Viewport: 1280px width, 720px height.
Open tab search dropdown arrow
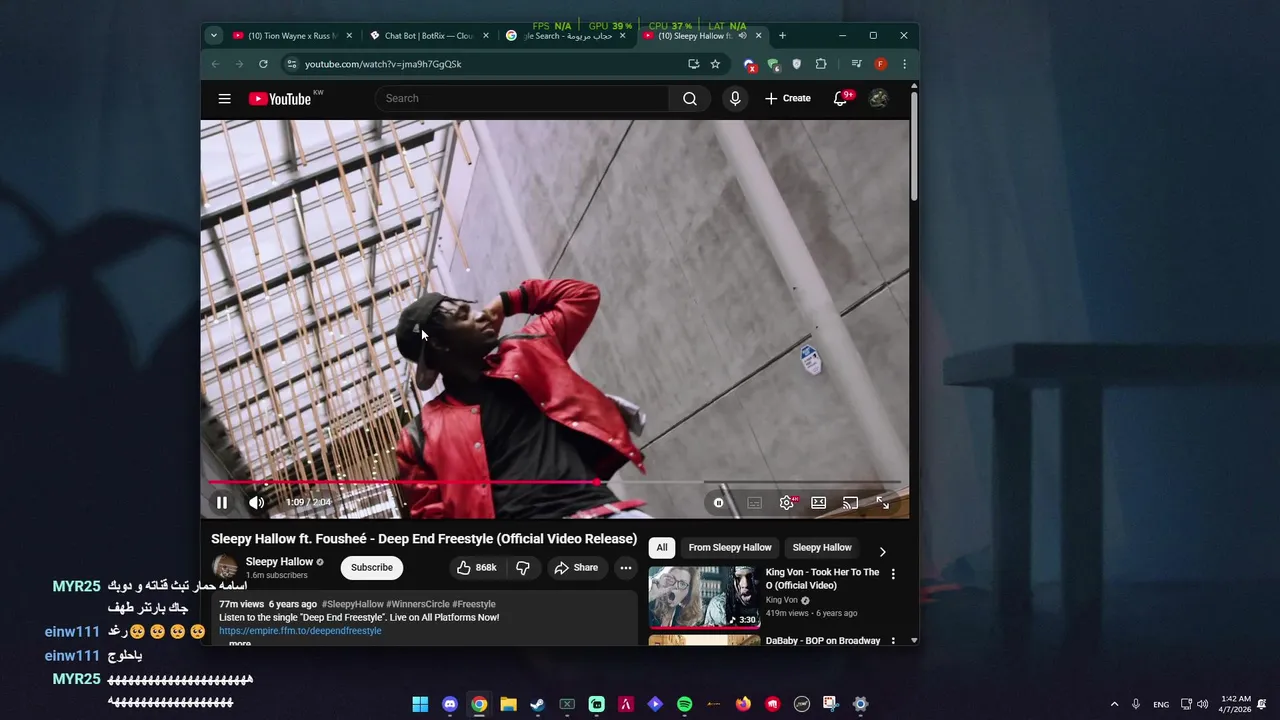[x=213, y=36]
